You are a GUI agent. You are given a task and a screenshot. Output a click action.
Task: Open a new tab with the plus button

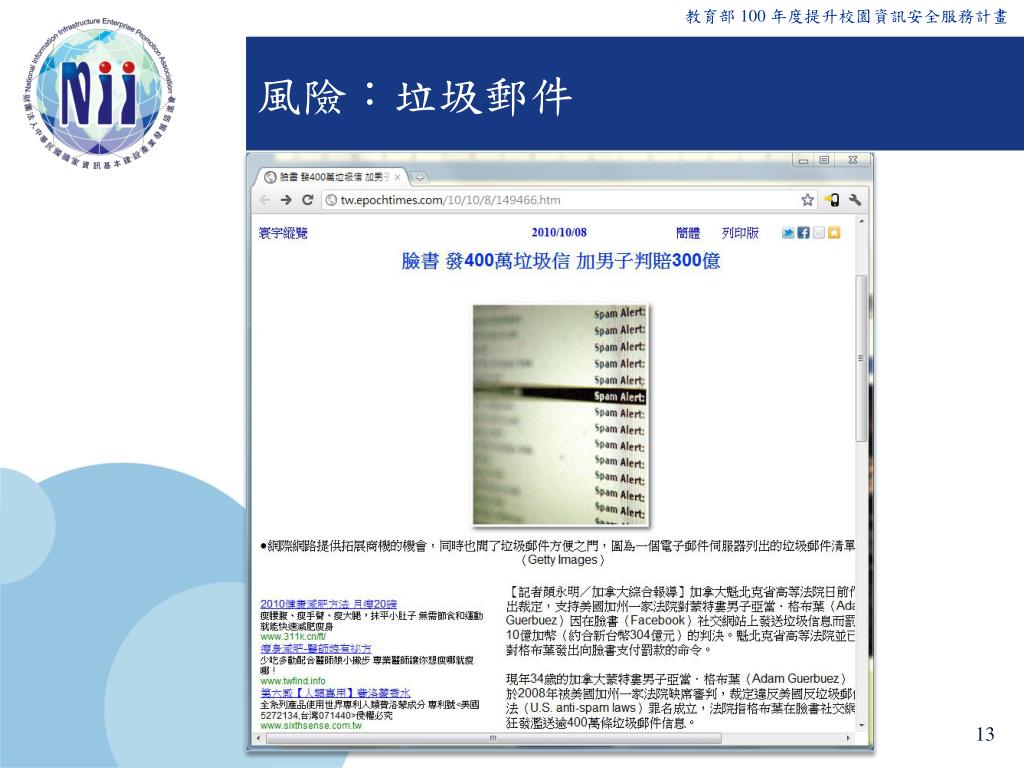tap(419, 177)
